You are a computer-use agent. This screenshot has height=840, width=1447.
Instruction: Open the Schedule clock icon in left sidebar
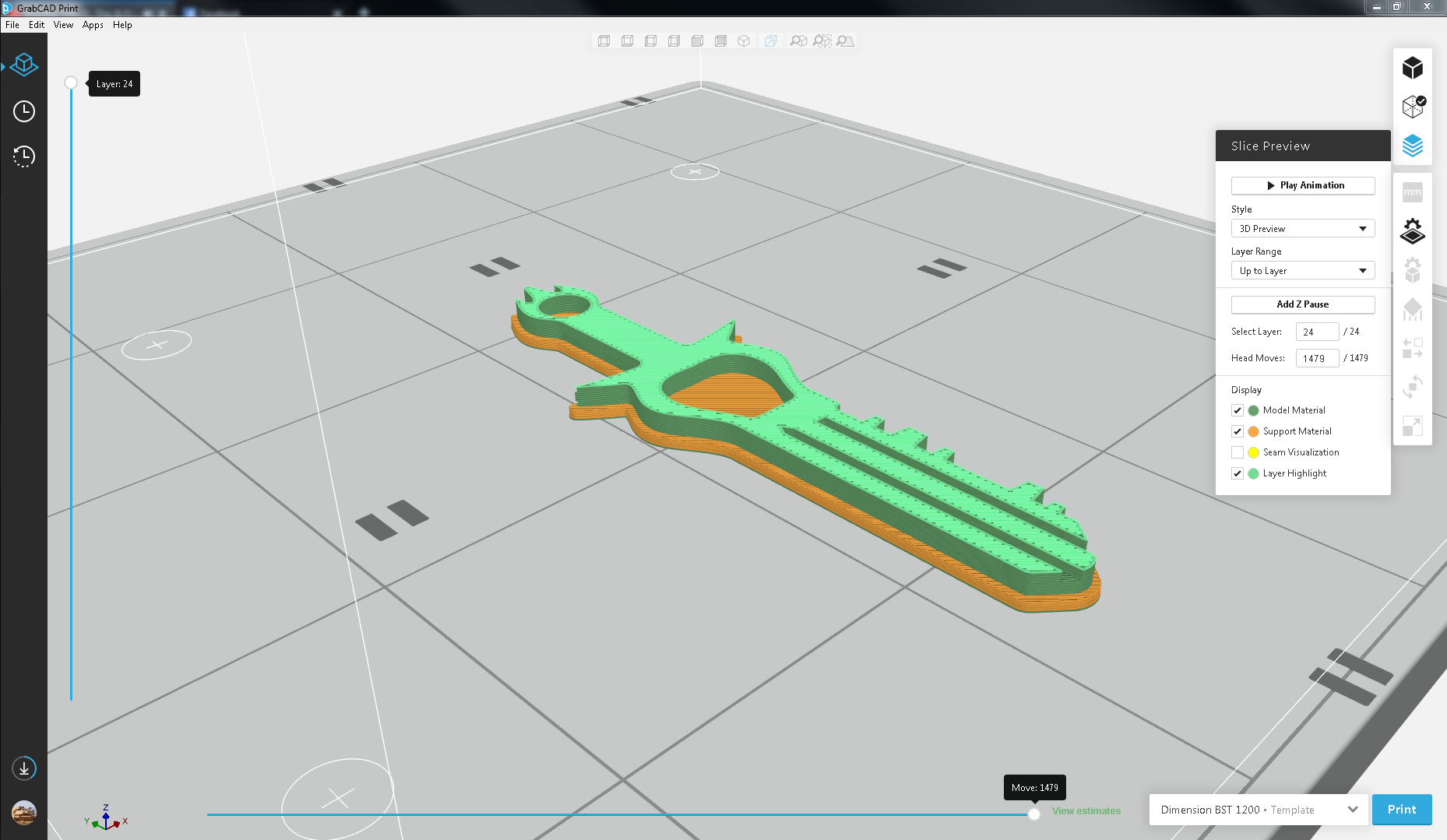pos(24,111)
